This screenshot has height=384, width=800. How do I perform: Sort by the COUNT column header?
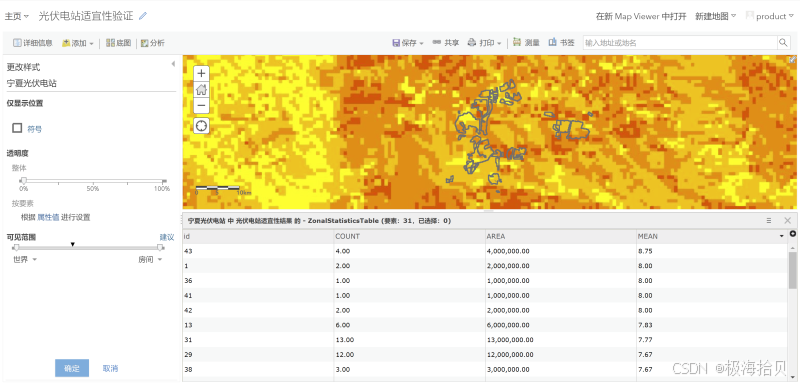tap(409, 237)
